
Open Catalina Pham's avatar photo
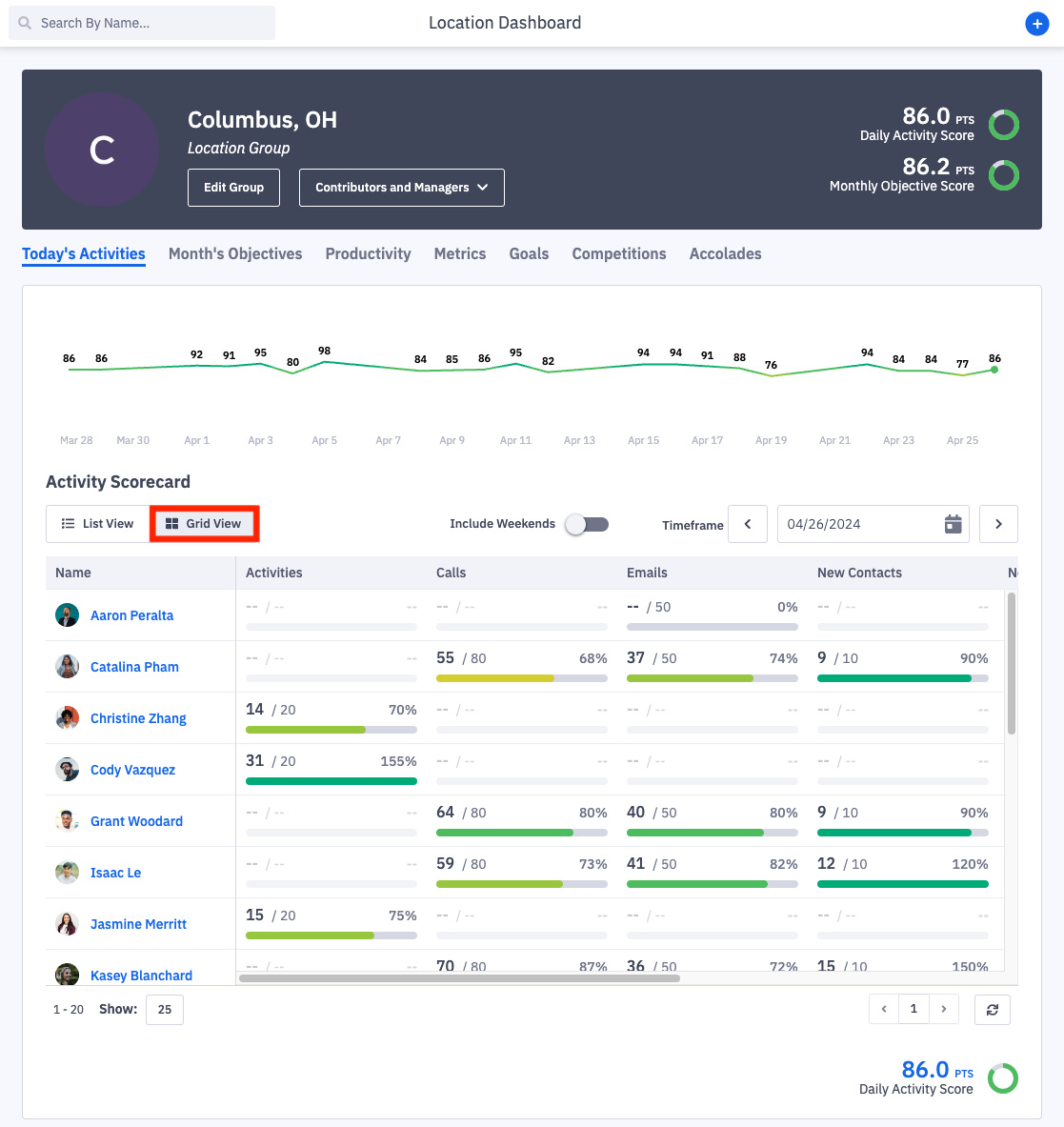pyautogui.click(x=67, y=666)
